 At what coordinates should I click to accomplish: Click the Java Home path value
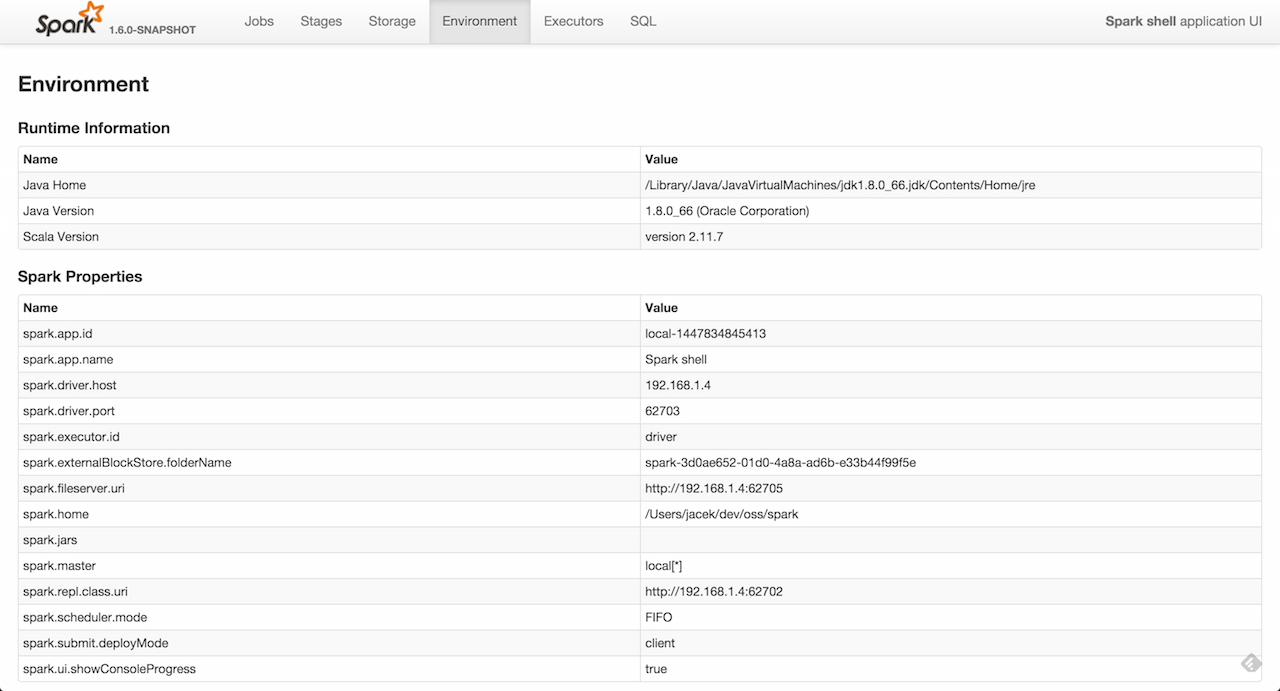click(x=840, y=185)
